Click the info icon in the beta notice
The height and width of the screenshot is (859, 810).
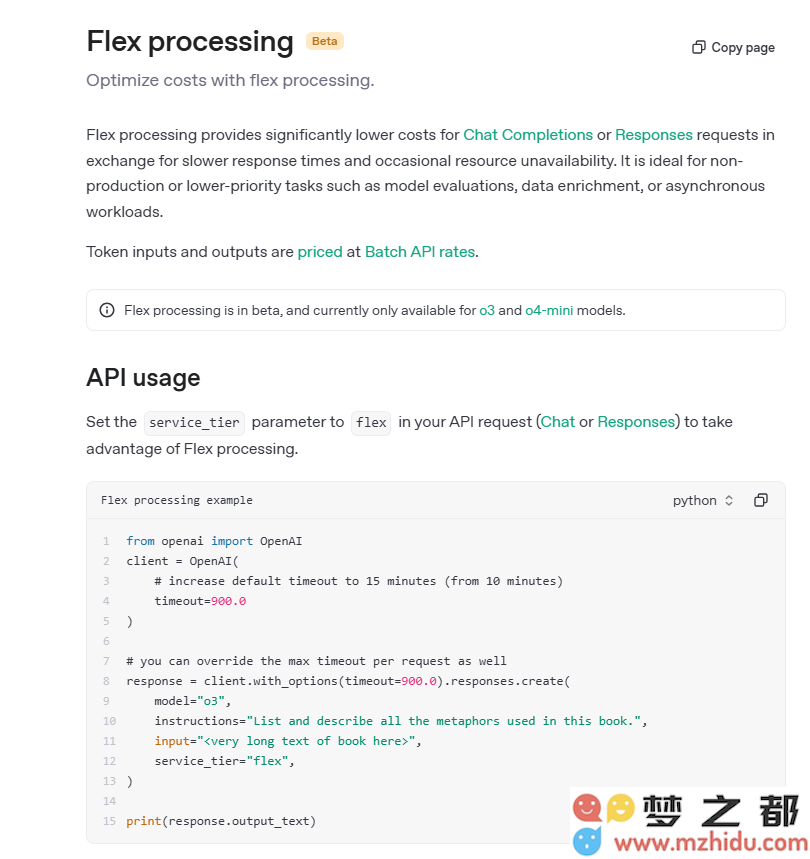click(x=107, y=310)
